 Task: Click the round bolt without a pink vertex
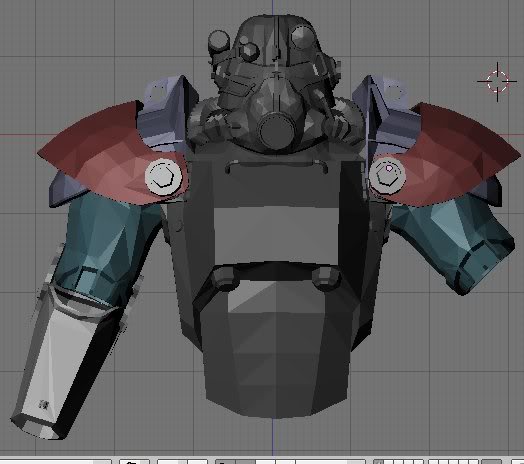[x=163, y=176]
